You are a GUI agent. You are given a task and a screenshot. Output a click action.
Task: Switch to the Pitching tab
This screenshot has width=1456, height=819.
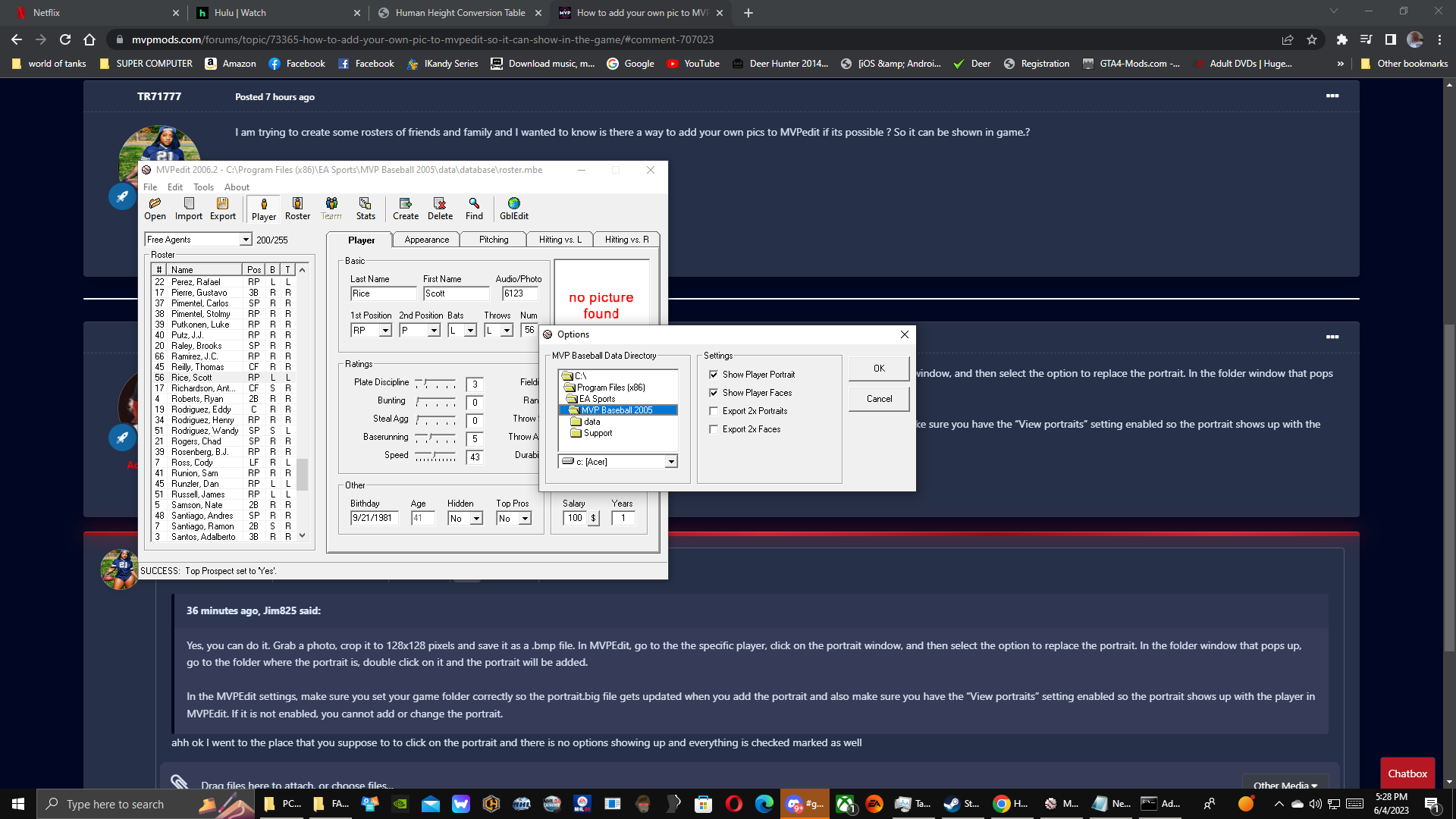[x=494, y=240]
